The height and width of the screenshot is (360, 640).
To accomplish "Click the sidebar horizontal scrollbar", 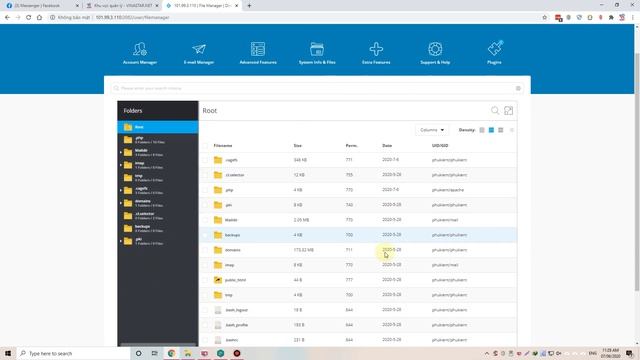I will pos(158,345).
